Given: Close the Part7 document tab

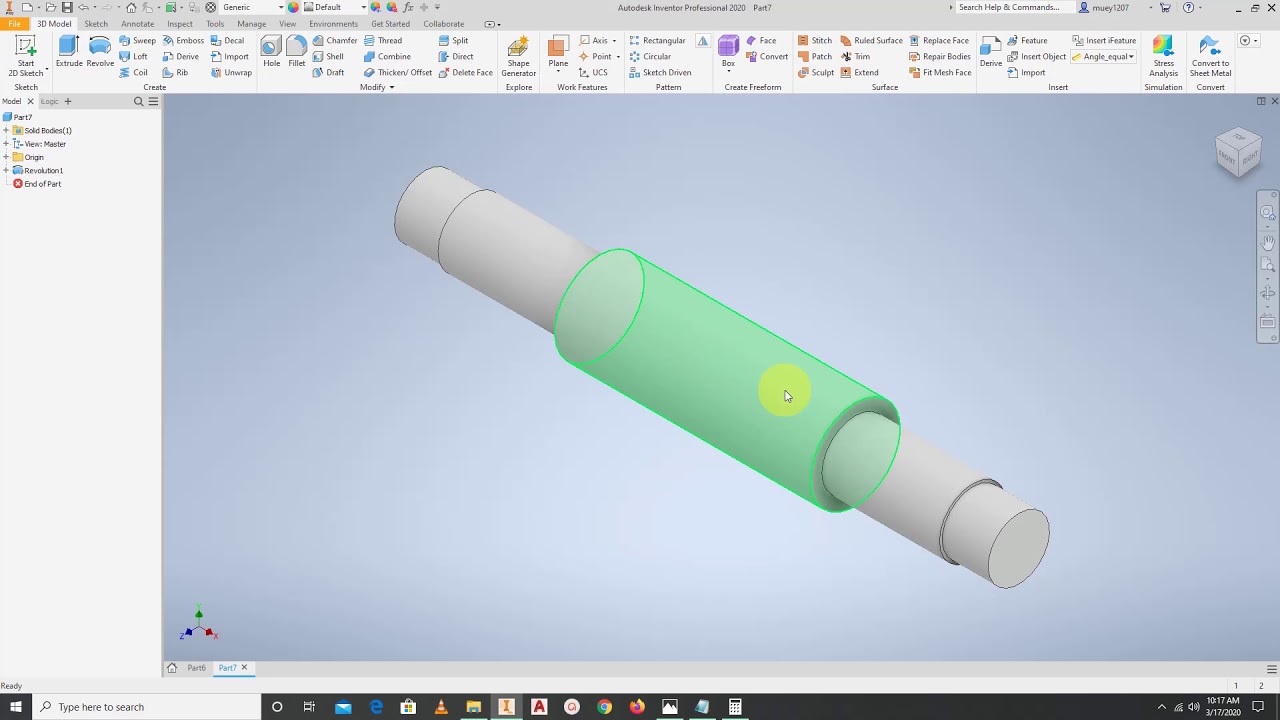Looking at the screenshot, I should (244, 668).
